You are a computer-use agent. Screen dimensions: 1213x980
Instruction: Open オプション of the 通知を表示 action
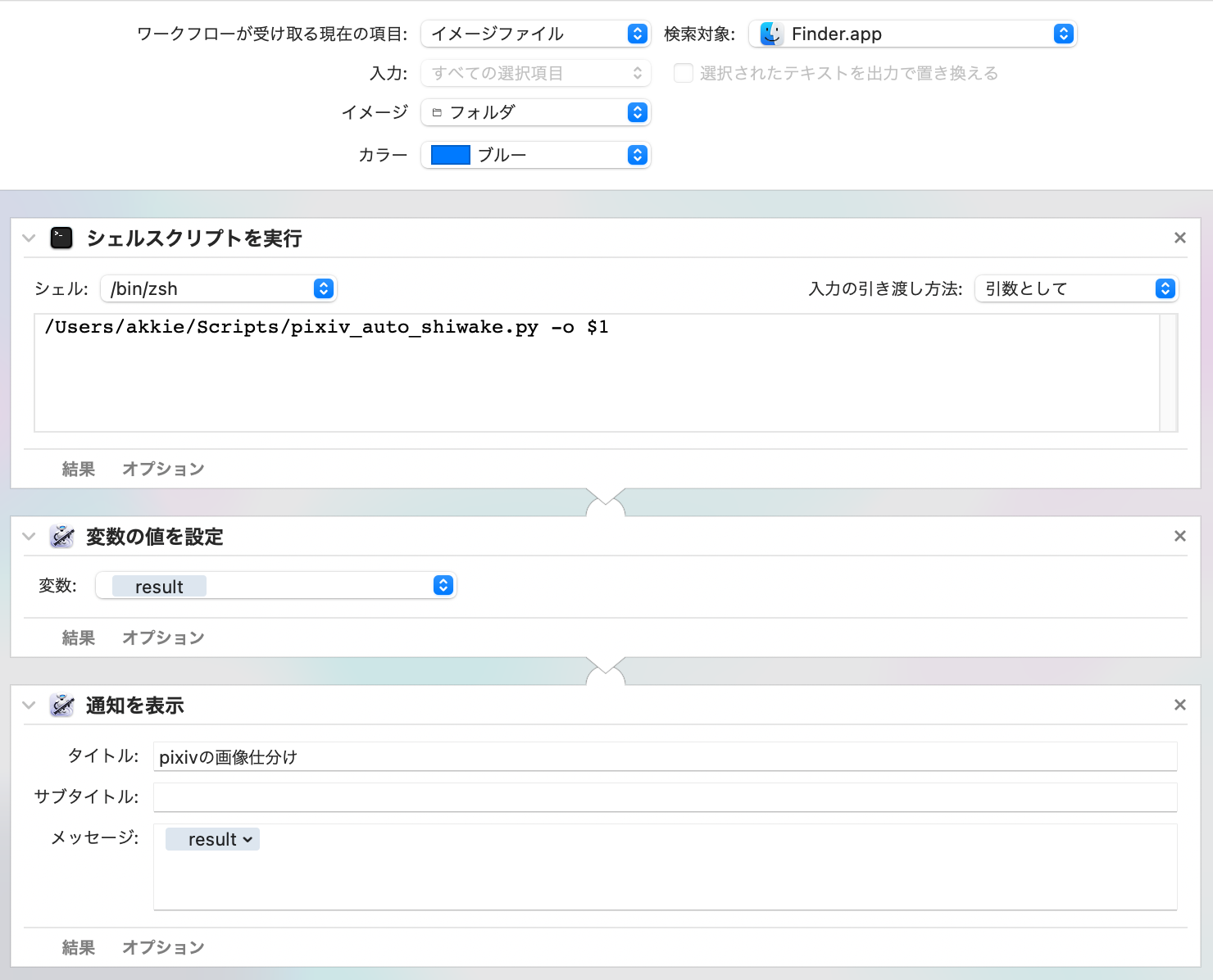click(x=163, y=947)
